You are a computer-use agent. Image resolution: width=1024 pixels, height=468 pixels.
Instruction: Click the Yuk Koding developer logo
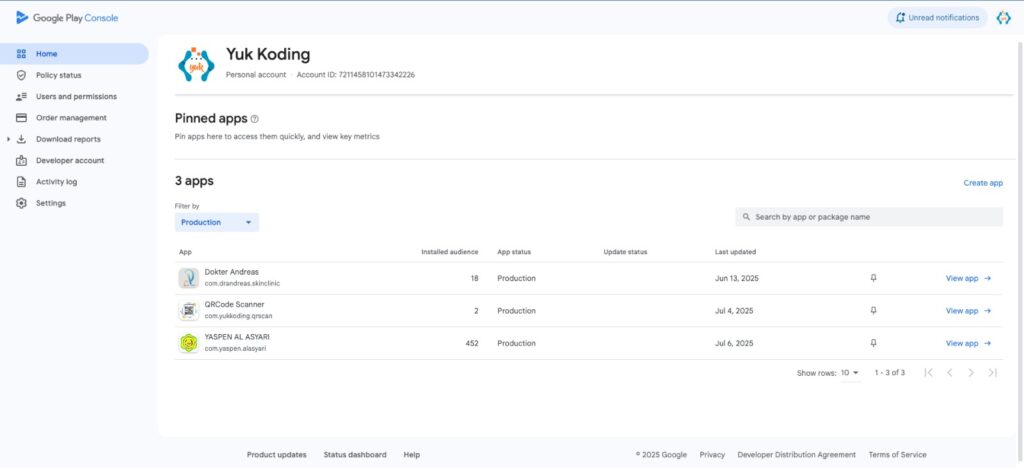click(x=196, y=64)
